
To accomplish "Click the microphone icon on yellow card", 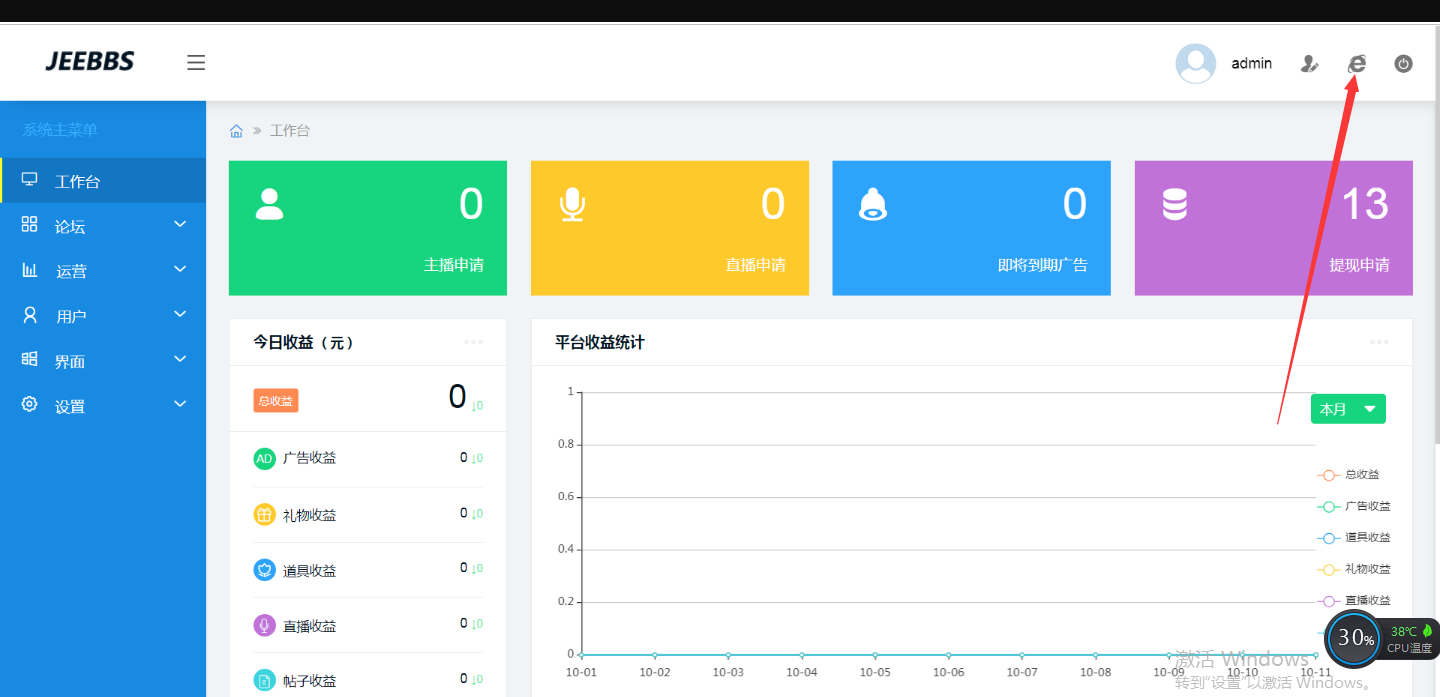I will (572, 204).
